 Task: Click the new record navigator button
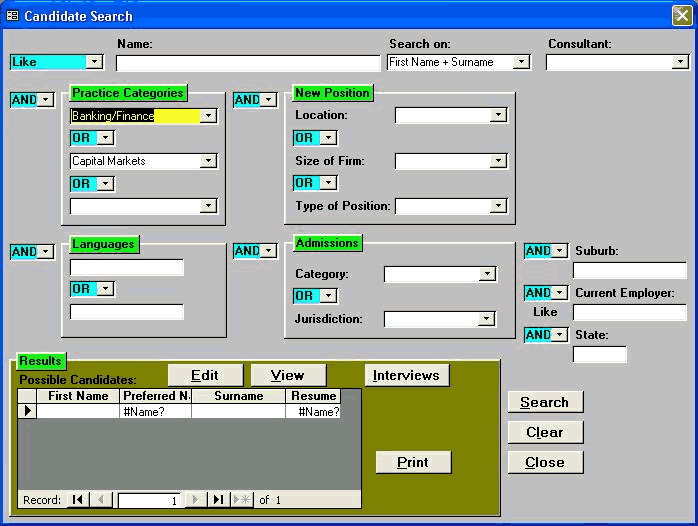point(242,500)
